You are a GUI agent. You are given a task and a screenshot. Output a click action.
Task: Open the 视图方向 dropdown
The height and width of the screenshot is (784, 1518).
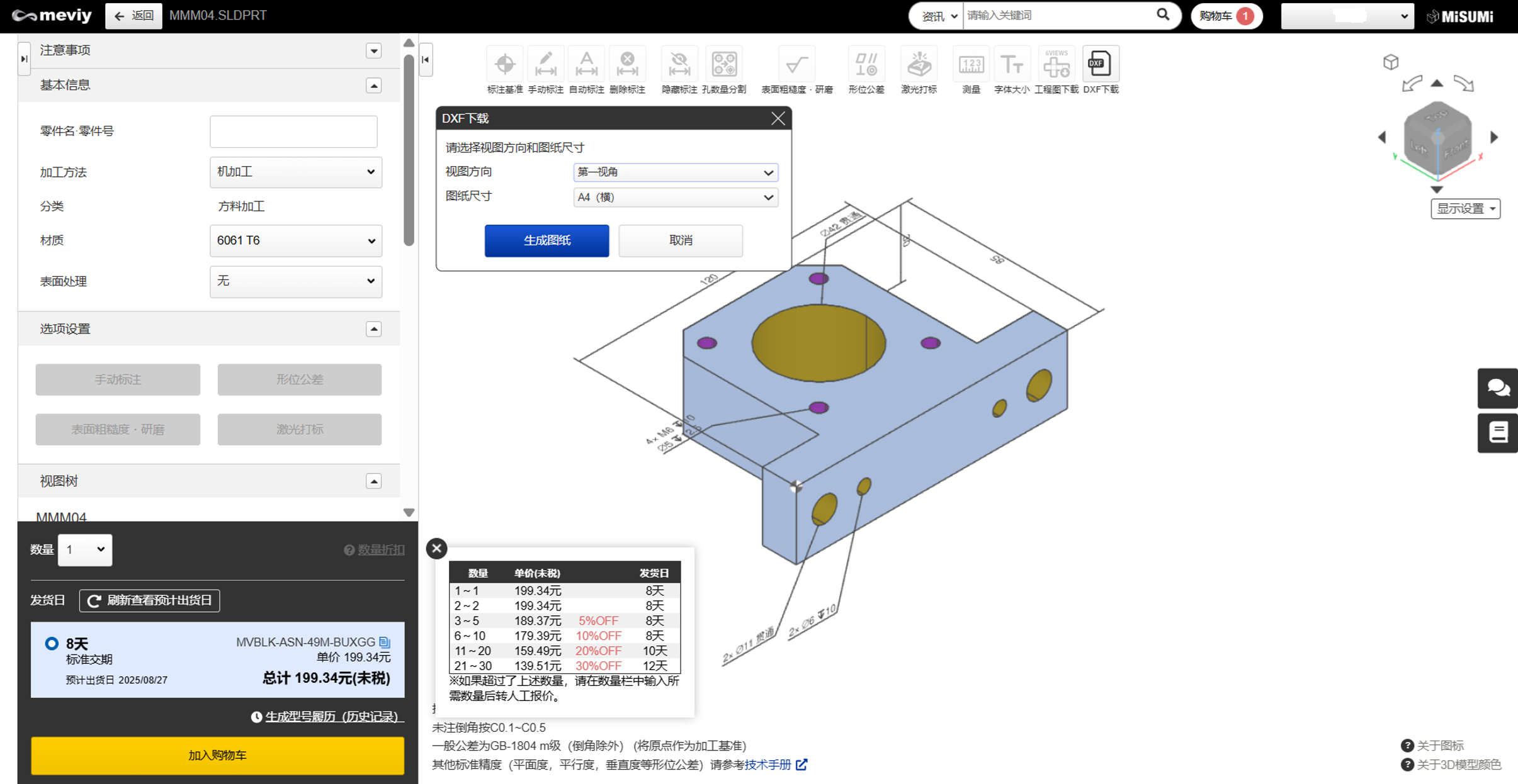(x=676, y=172)
